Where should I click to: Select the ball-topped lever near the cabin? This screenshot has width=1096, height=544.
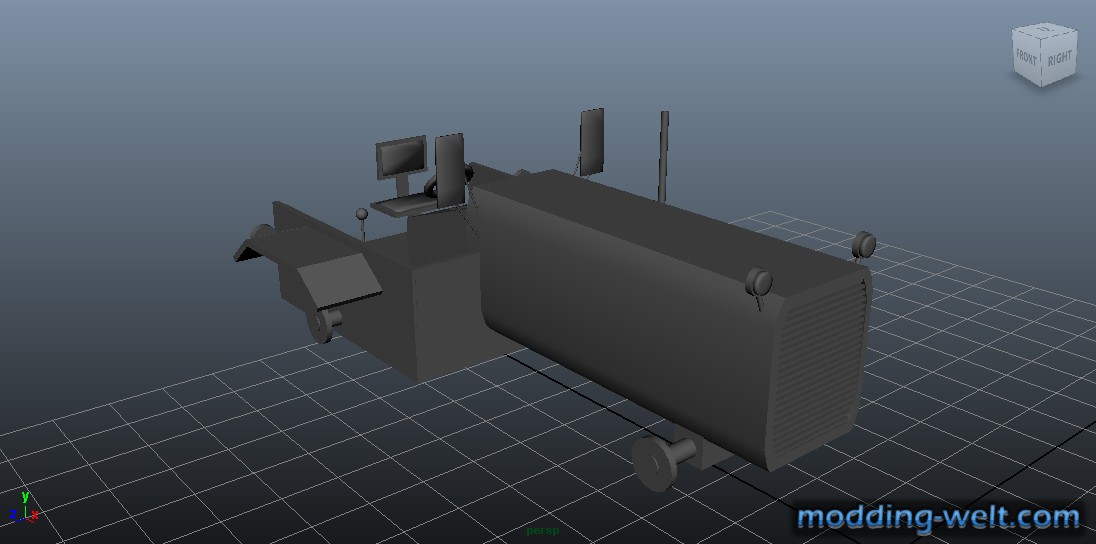[x=363, y=225]
